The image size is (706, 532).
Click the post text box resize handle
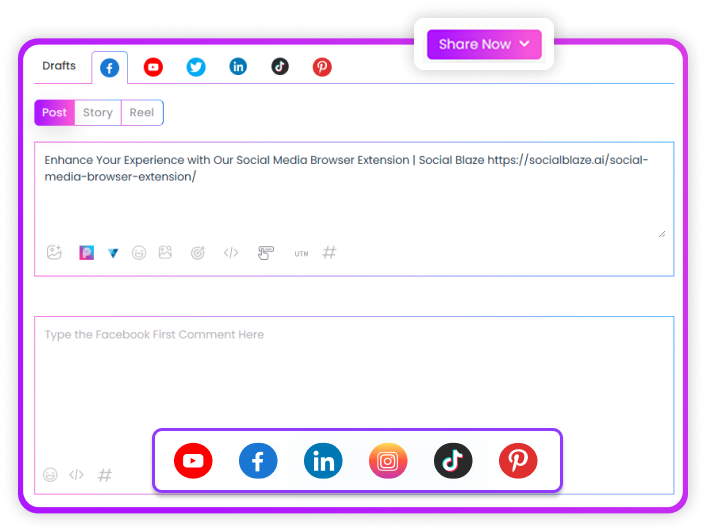tap(662, 234)
